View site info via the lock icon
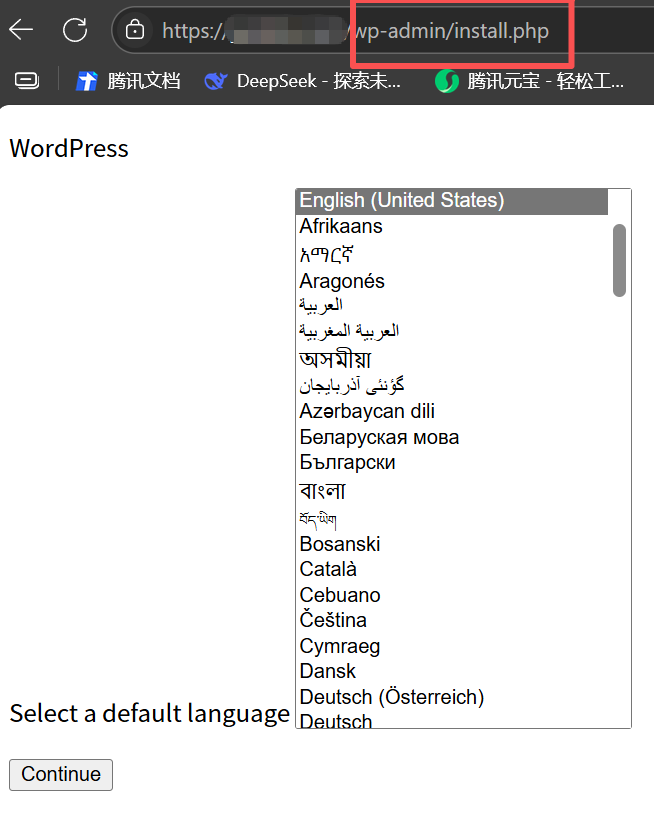Screen dimensions: 654x828 [x=135, y=30]
